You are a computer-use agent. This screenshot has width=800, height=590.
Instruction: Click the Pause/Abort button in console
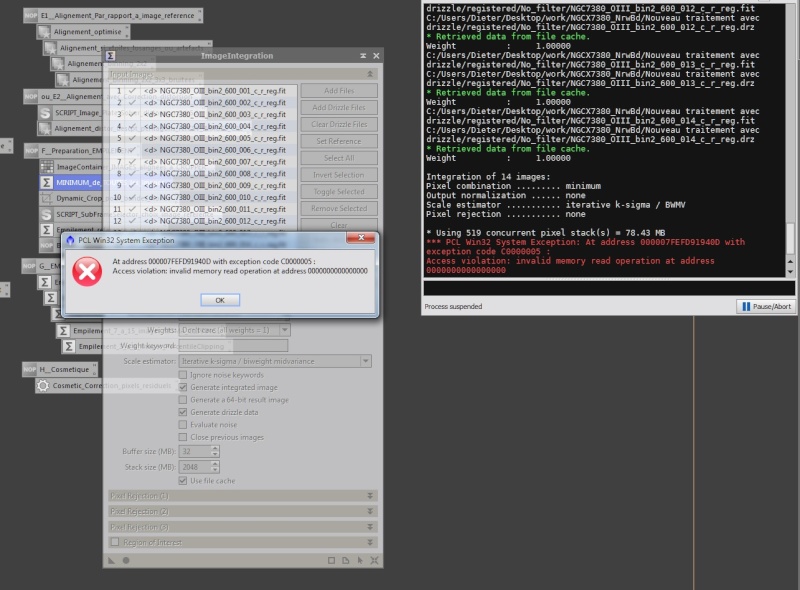[766, 306]
